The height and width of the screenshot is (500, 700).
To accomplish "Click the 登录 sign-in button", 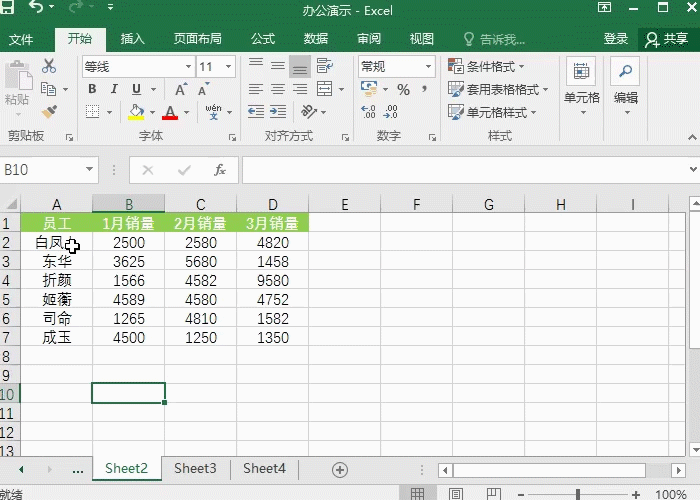I will [616, 39].
